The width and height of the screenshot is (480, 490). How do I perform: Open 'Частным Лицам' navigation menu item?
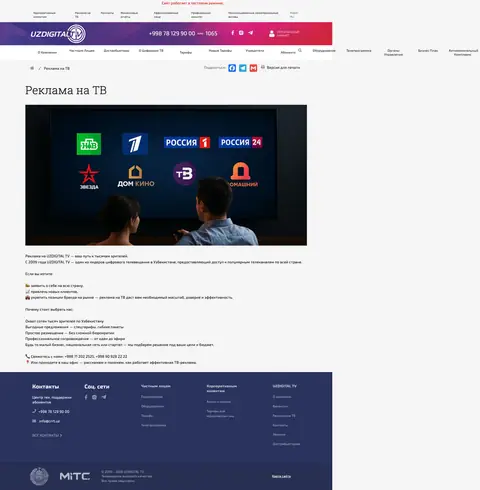point(82,51)
